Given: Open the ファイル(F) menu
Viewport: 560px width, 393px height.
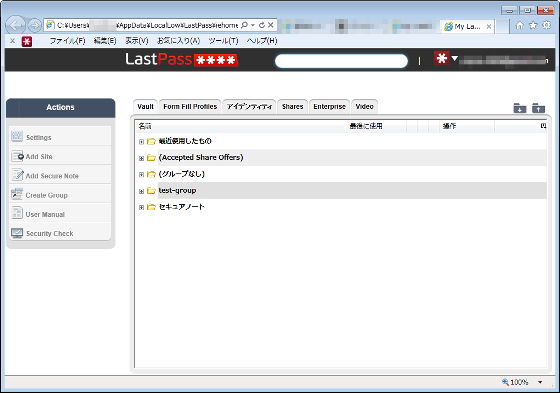Looking at the screenshot, I should click(x=67, y=41).
